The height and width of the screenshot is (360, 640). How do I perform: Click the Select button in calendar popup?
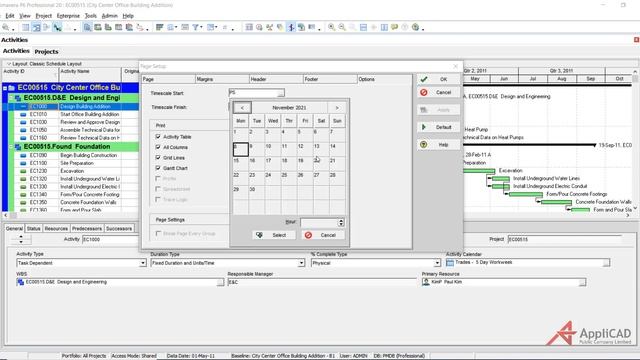click(273, 235)
